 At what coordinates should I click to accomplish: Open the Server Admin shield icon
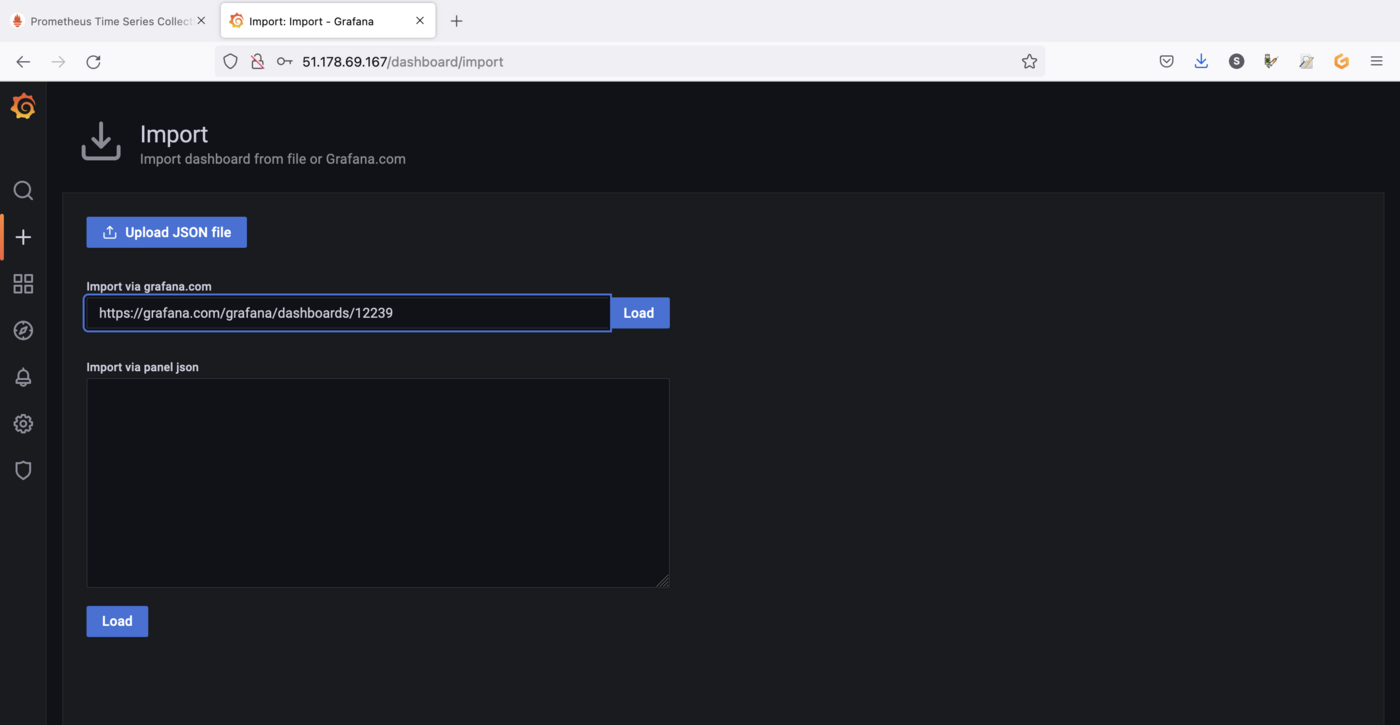(x=23, y=470)
